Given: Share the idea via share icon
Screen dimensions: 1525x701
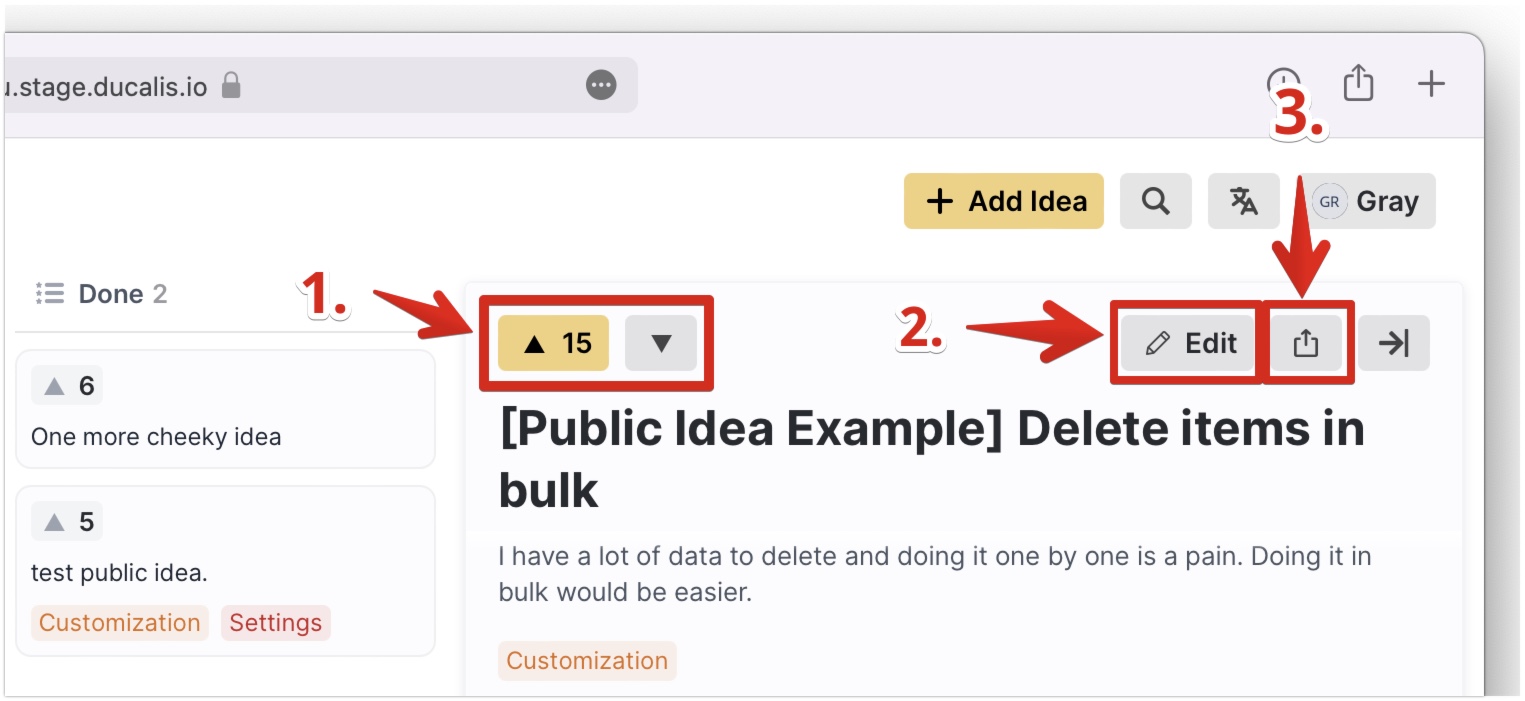Looking at the screenshot, I should pos(1306,343).
